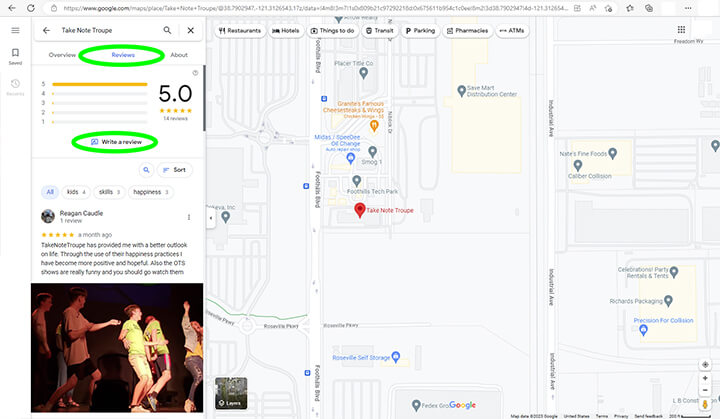This screenshot has width=720, height=419.
Task: Filter reviews by the happiness chip
Action: (x=151, y=192)
